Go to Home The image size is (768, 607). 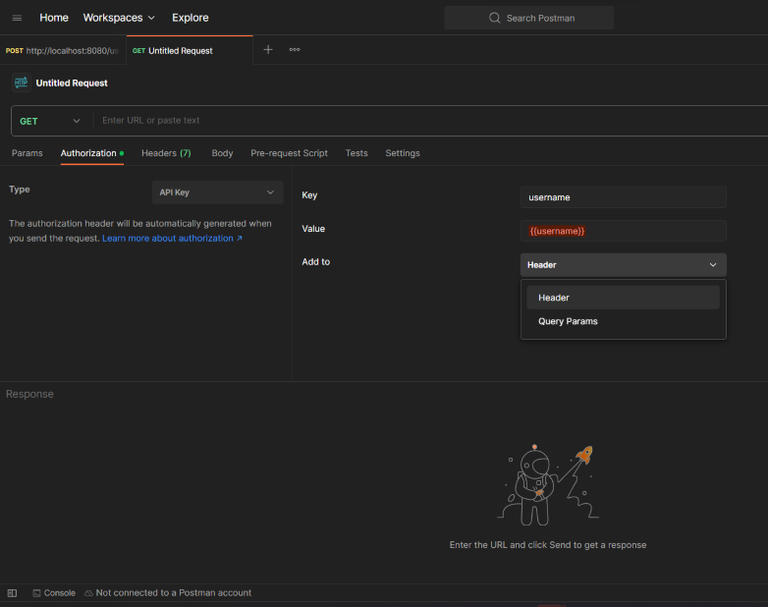click(x=54, y=18)
